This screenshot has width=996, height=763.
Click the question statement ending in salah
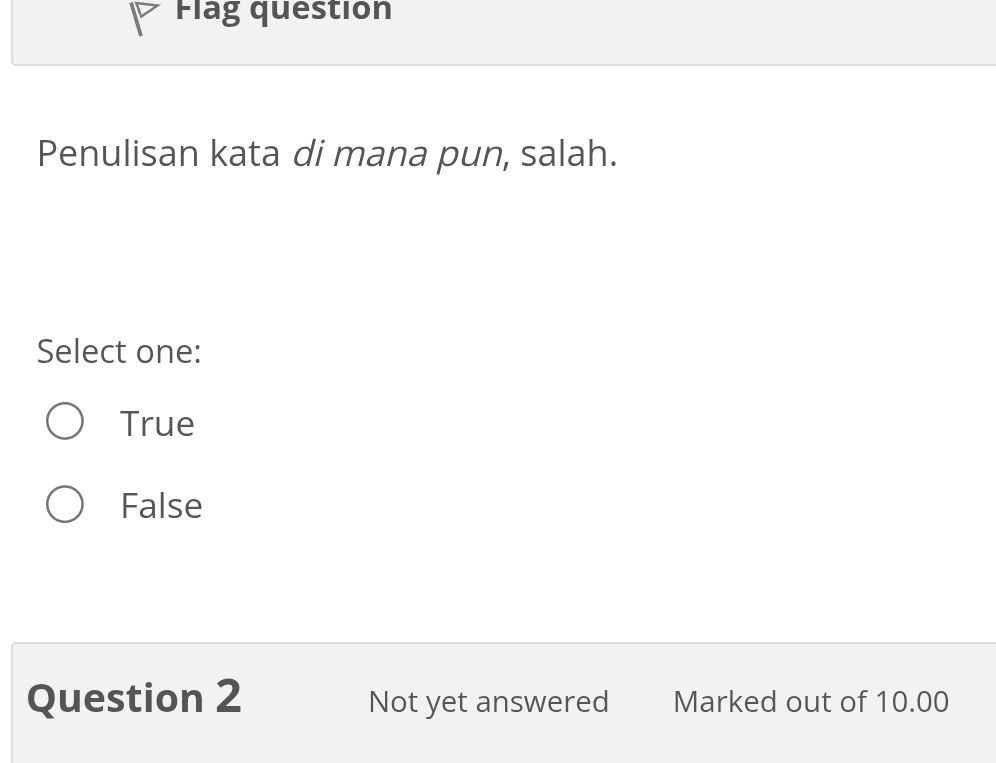(327, 153)
